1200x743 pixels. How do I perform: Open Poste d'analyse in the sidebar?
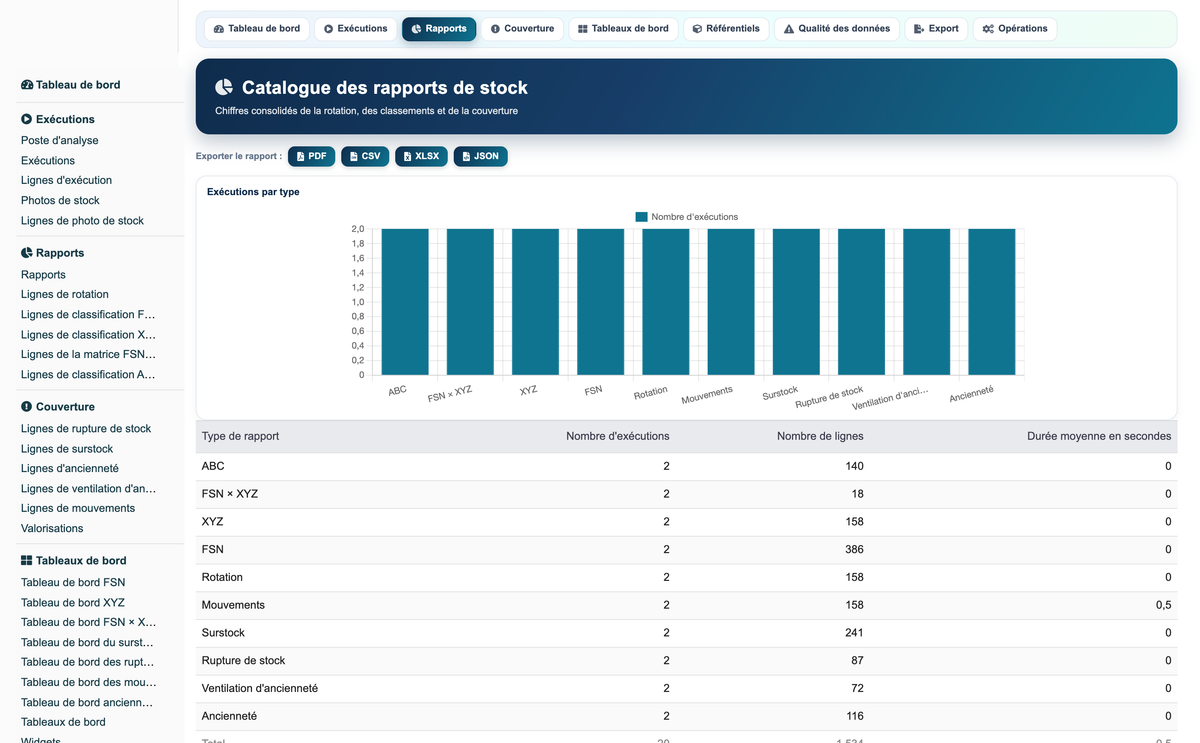click(x=60, y=141)
